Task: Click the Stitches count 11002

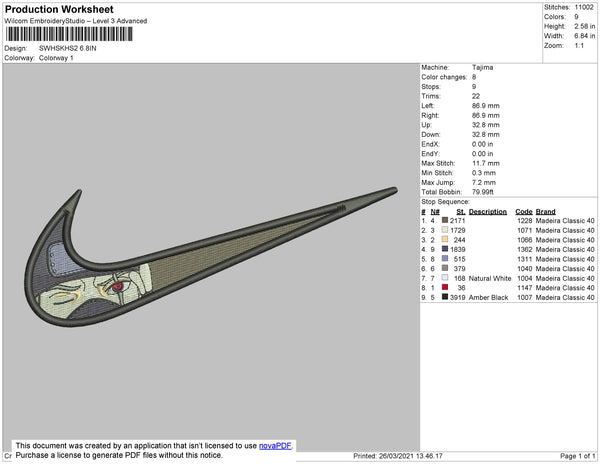Action: click(584, 7)
